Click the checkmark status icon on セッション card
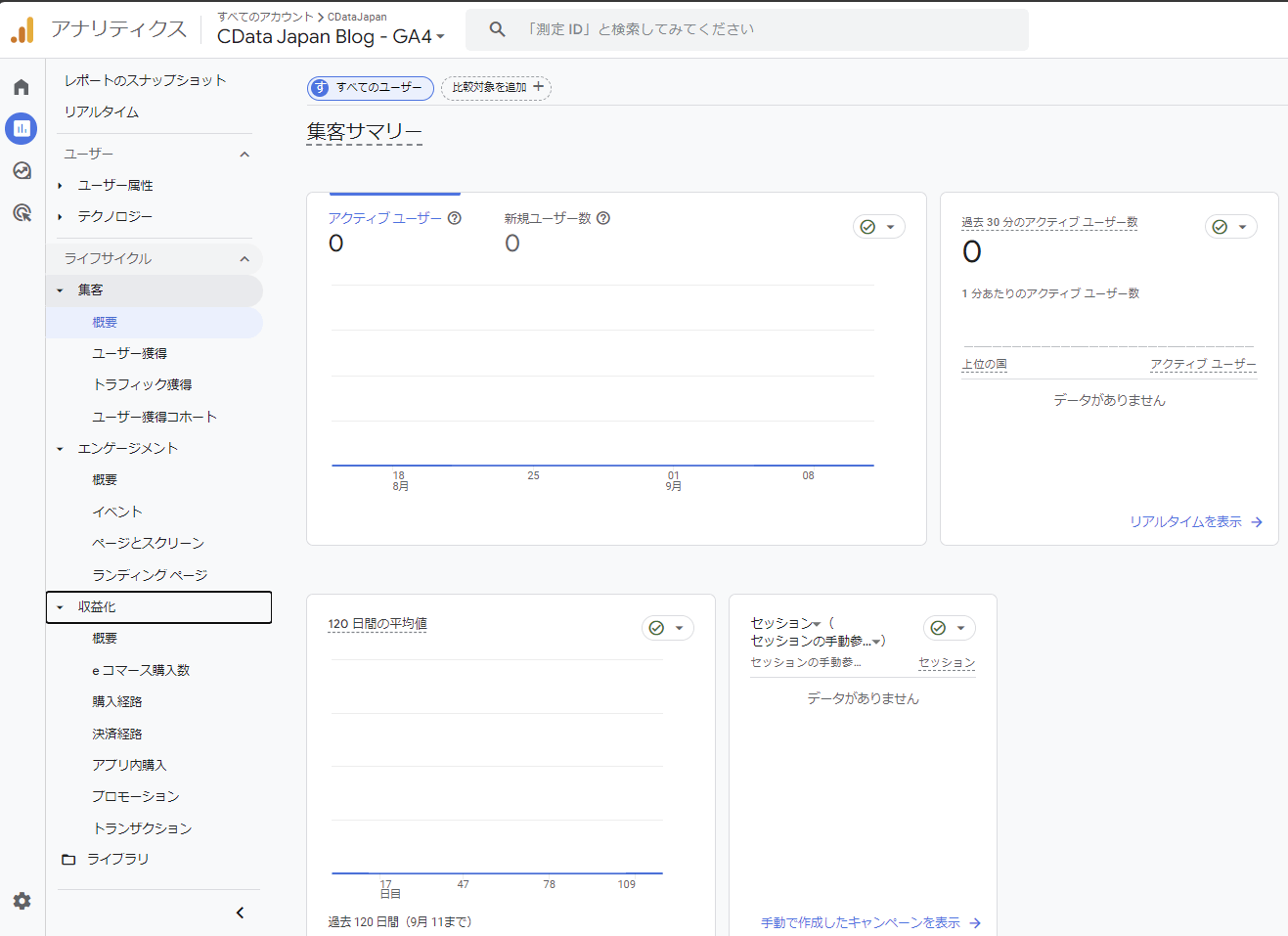 [938, 627]
